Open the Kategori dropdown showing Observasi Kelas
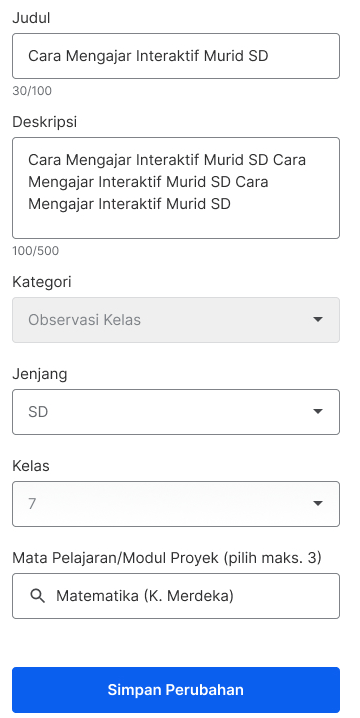Screen dimensions: 360x718 point(176,320)
